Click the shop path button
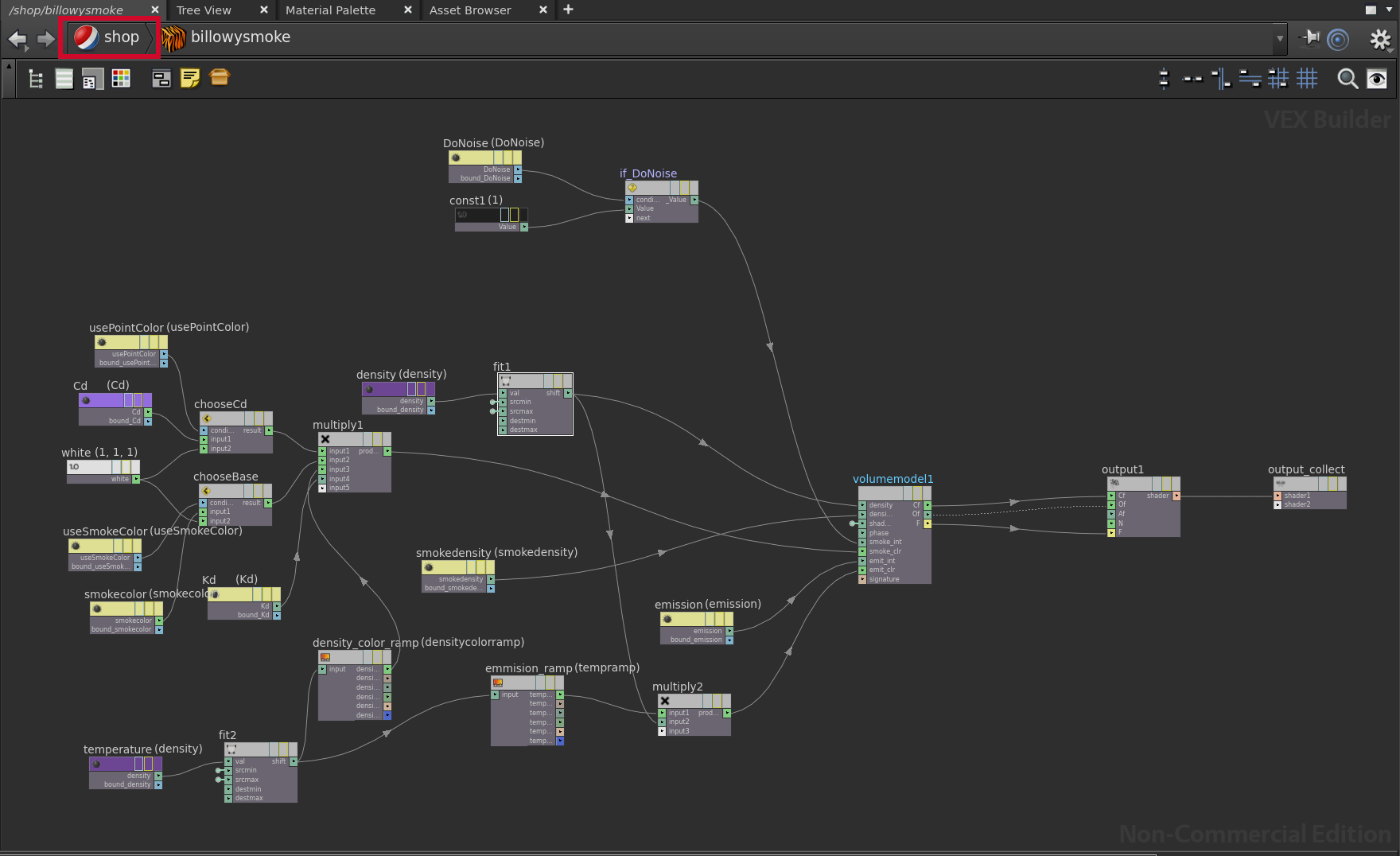The height and width of the screenshot is (856, 1400). 110,37
